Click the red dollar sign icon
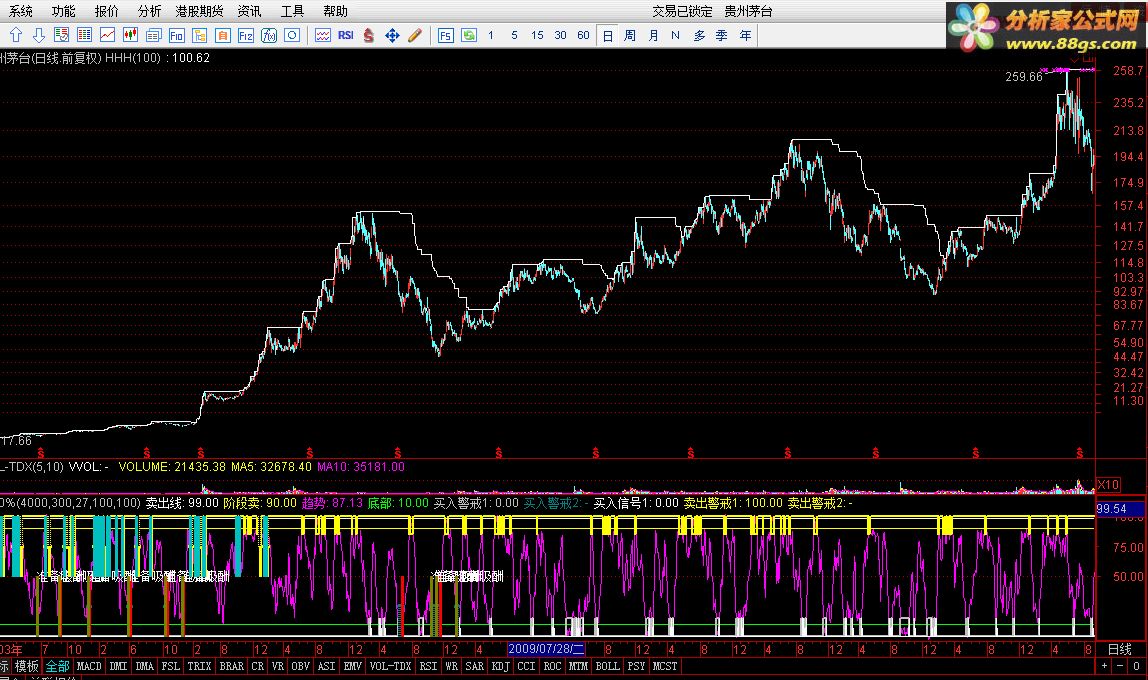 click(x=369, y=35)
